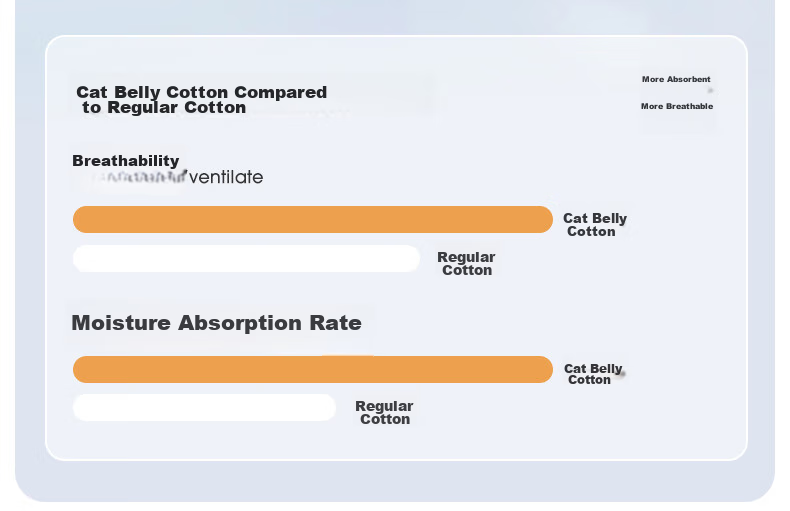
Task: Click 'Regular Cotton' label beside Moisture bar
Action: tap(384, 413)
